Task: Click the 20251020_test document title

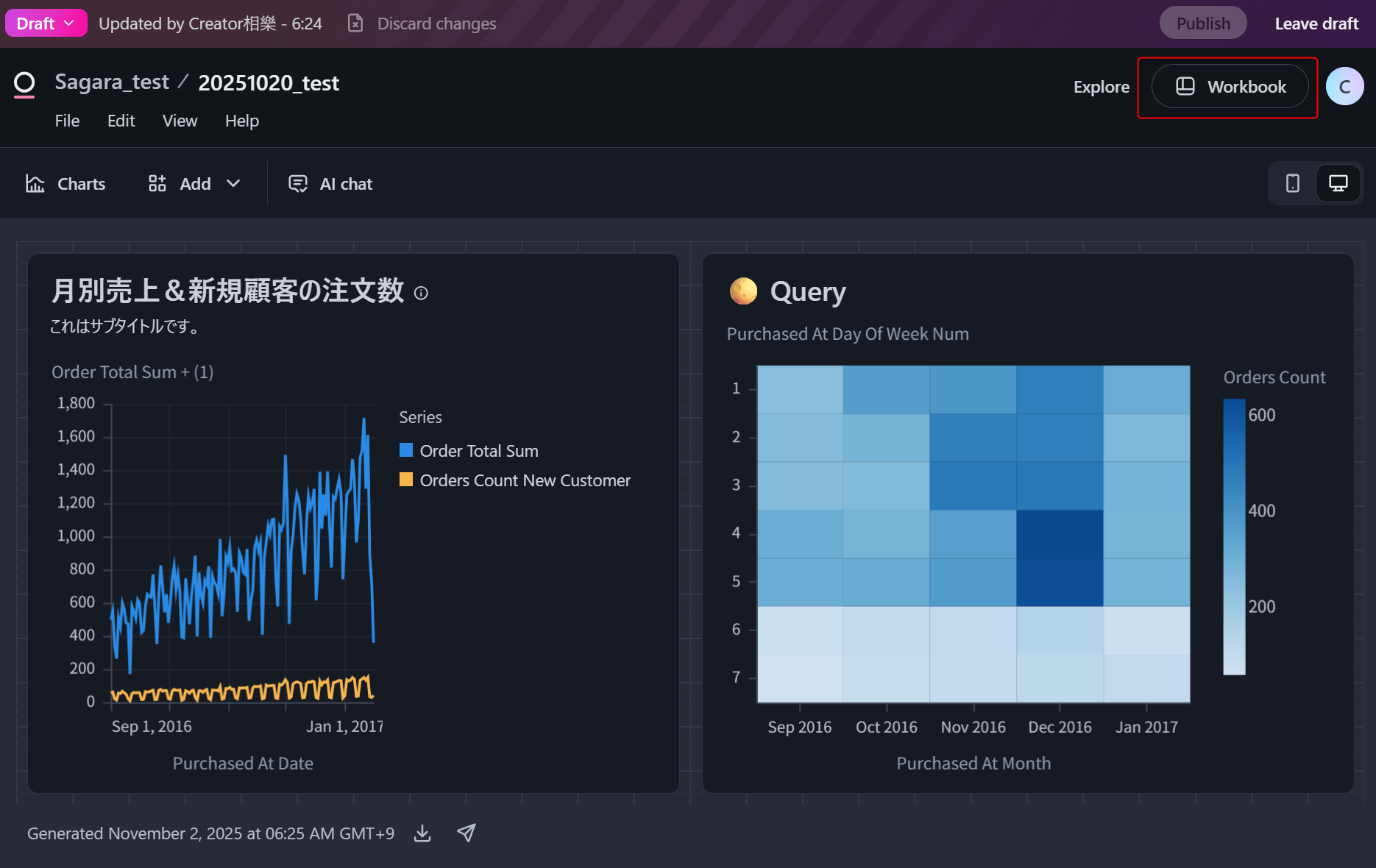Action: 269,83
